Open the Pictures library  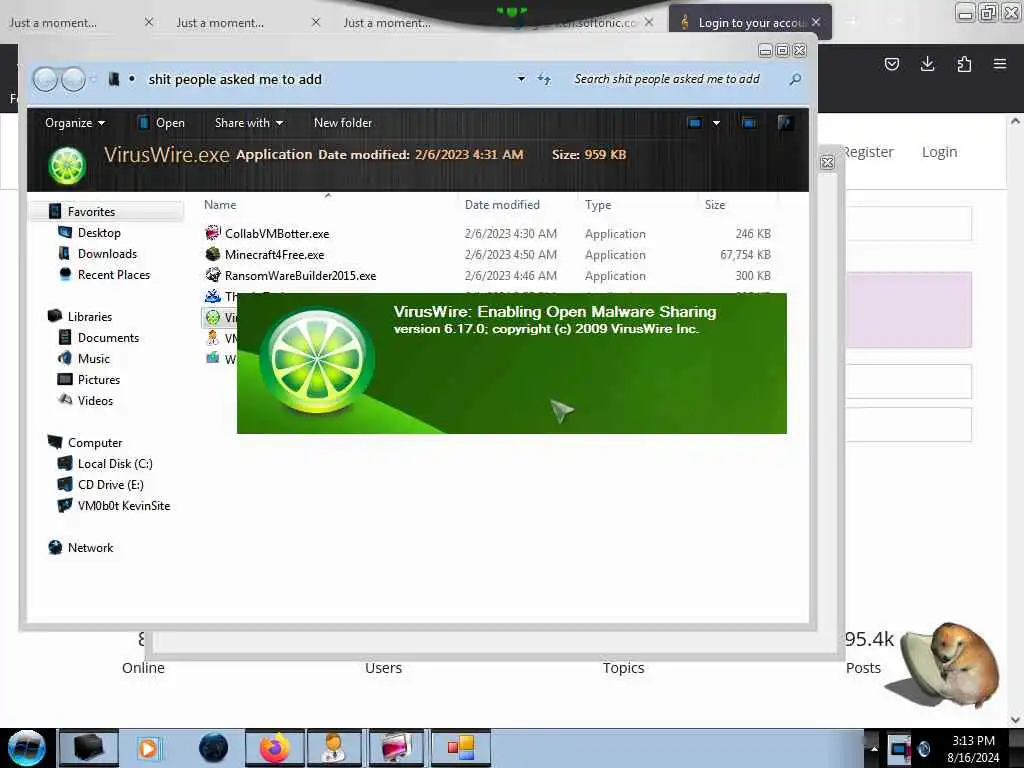[x=99, y=379]
